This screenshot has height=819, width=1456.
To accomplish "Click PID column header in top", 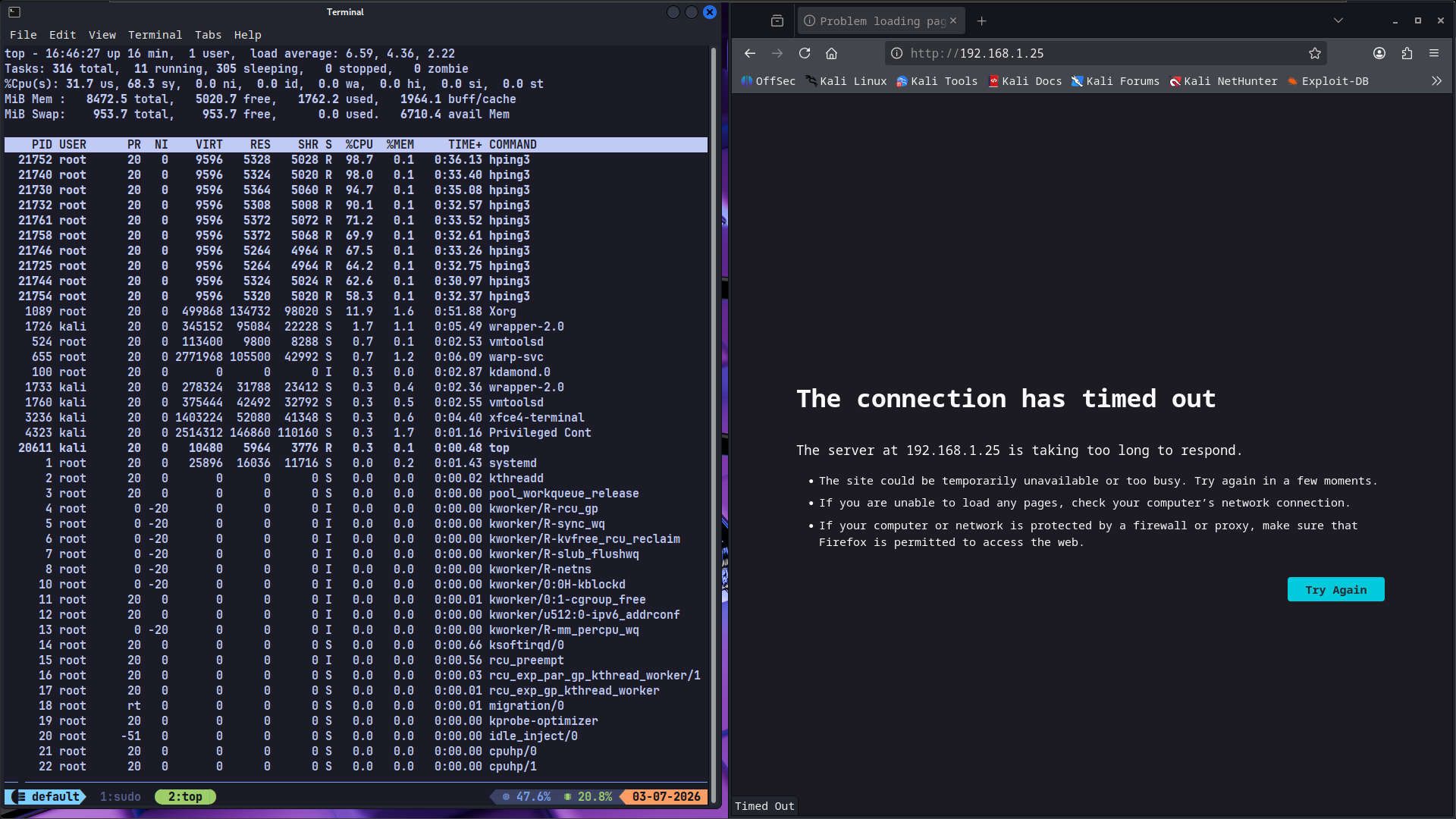I will (x=42, y=145).
